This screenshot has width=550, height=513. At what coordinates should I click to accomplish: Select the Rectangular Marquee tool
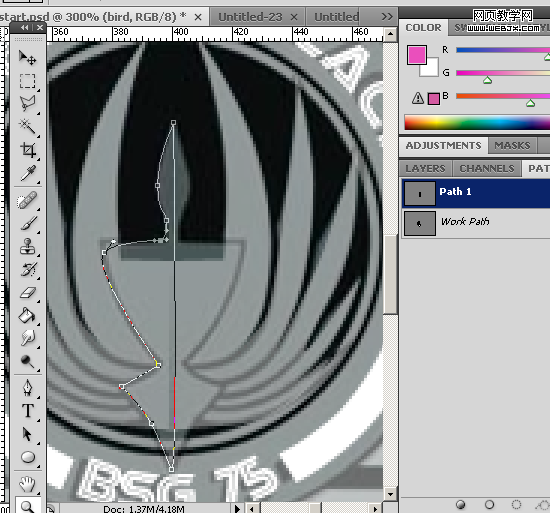27,81
